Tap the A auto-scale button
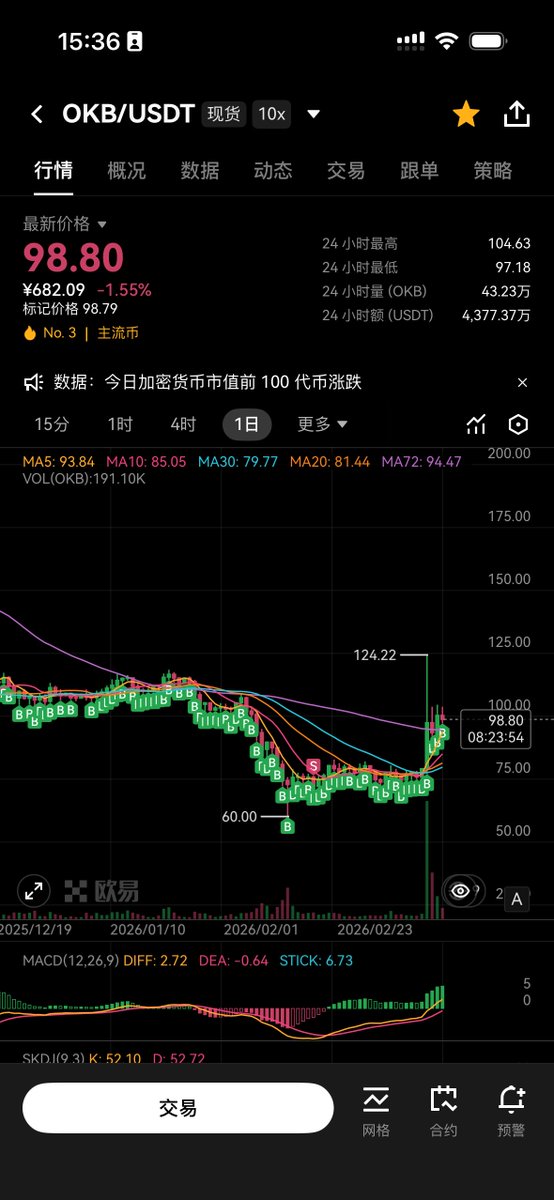This screenshot has width=554, height=1200. click(517, 899)
